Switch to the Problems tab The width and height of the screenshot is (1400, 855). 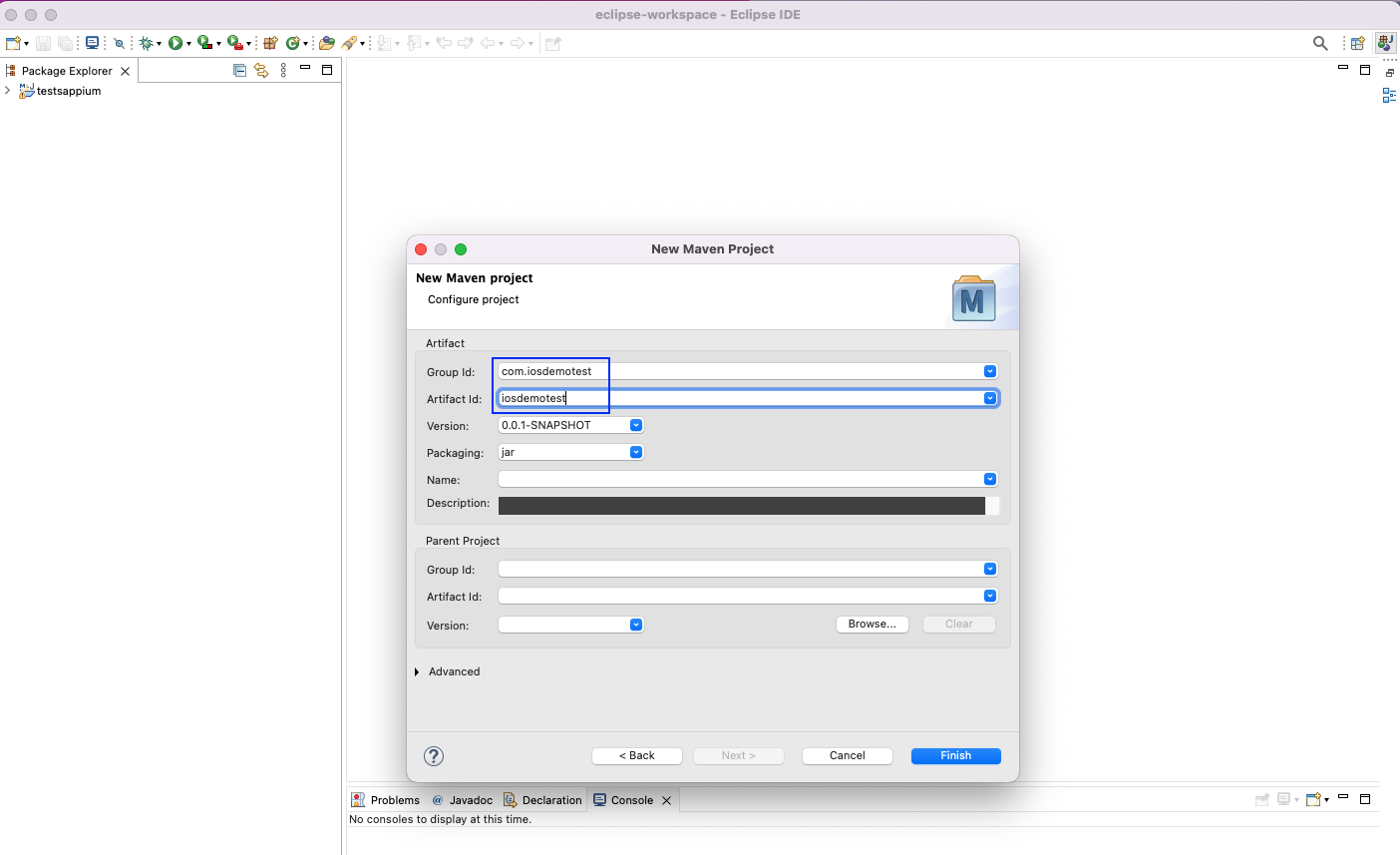coord(386,800)
